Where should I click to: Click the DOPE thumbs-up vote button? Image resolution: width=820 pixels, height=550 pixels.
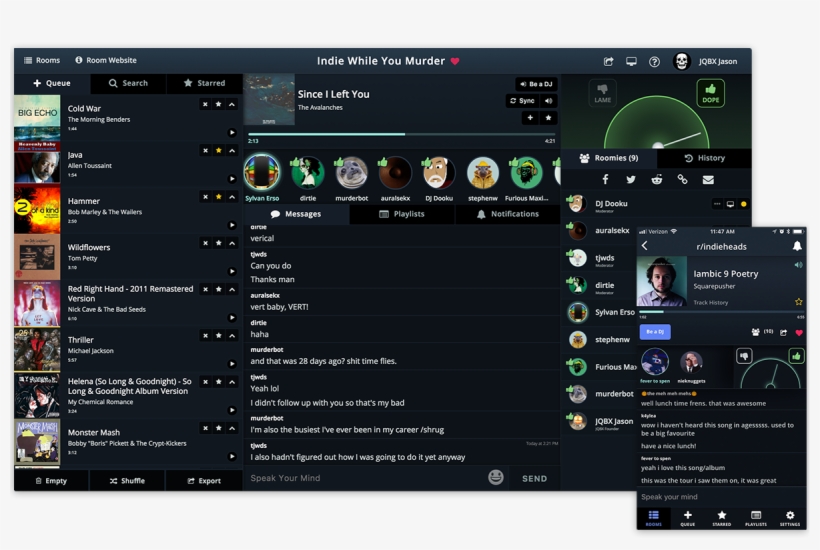[710, 93]
